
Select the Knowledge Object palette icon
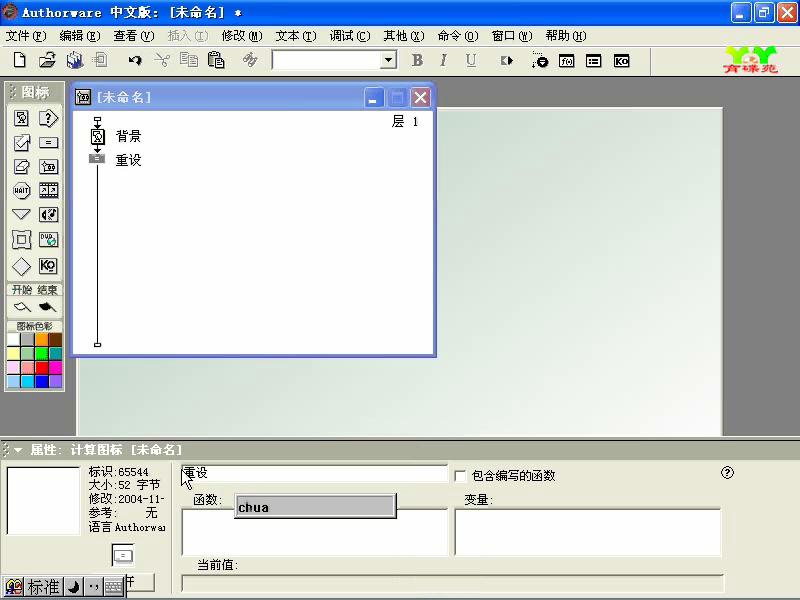pyautogui.click(x=48, y=266)
